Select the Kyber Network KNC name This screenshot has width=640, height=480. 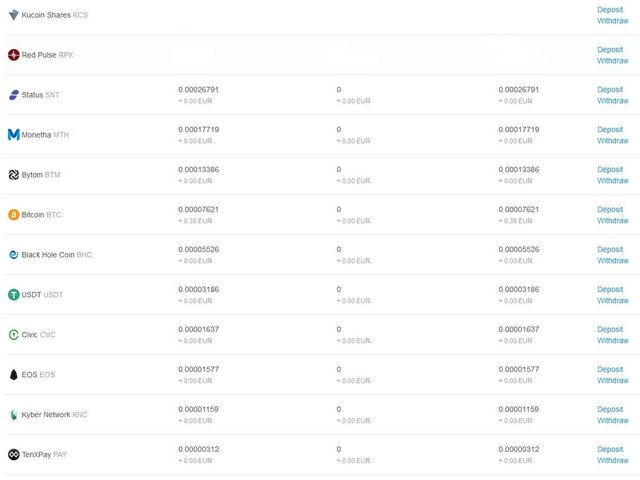tap(54, 415)
